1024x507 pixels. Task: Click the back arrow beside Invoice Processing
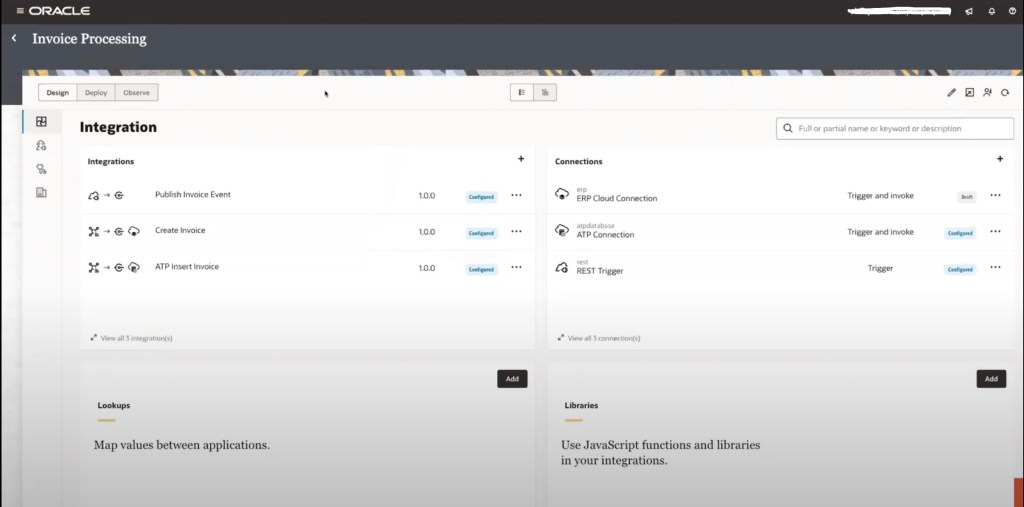click(14, 39)
